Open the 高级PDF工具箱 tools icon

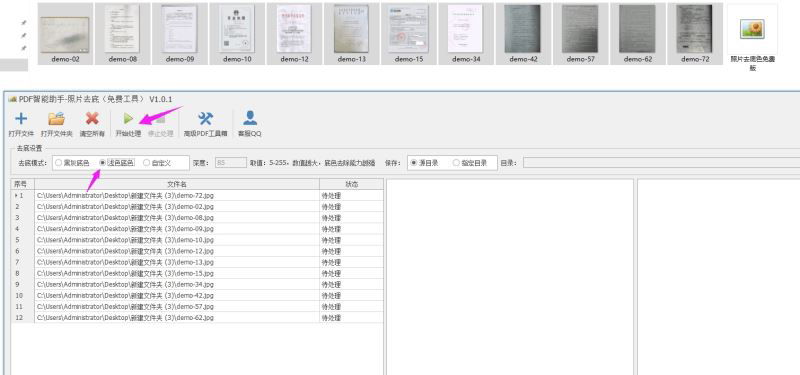pyautogui.click(x=206, y=119)
